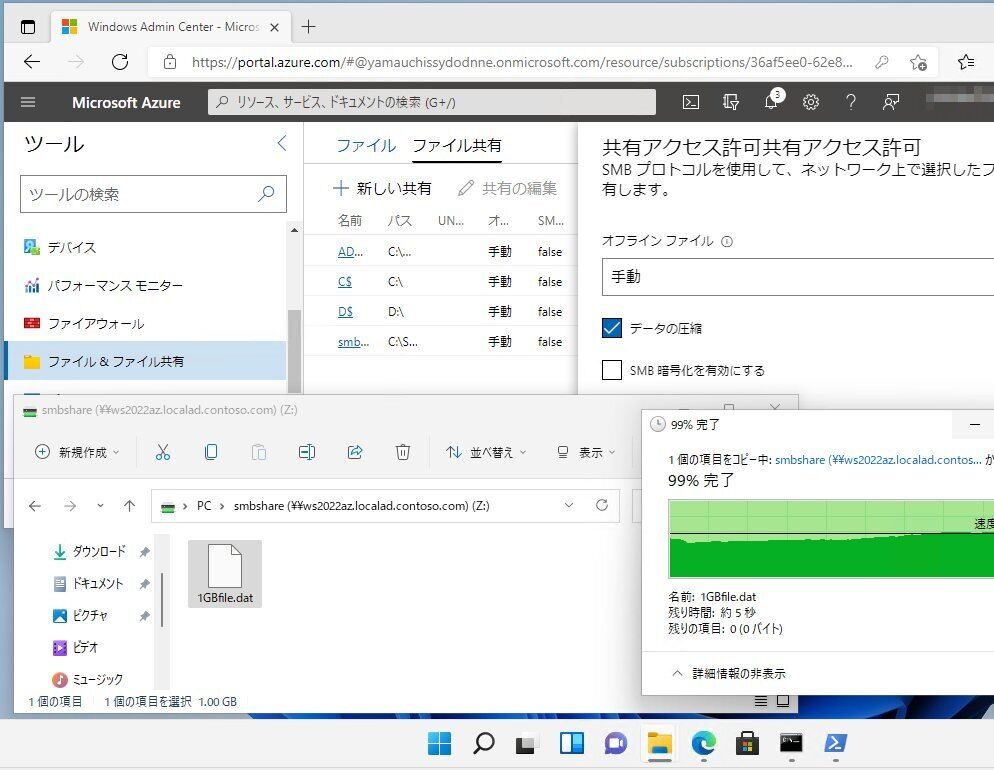Open taskbar search
Image resolution: width=994 pixels, height=770 pixels.
[484, 743]
